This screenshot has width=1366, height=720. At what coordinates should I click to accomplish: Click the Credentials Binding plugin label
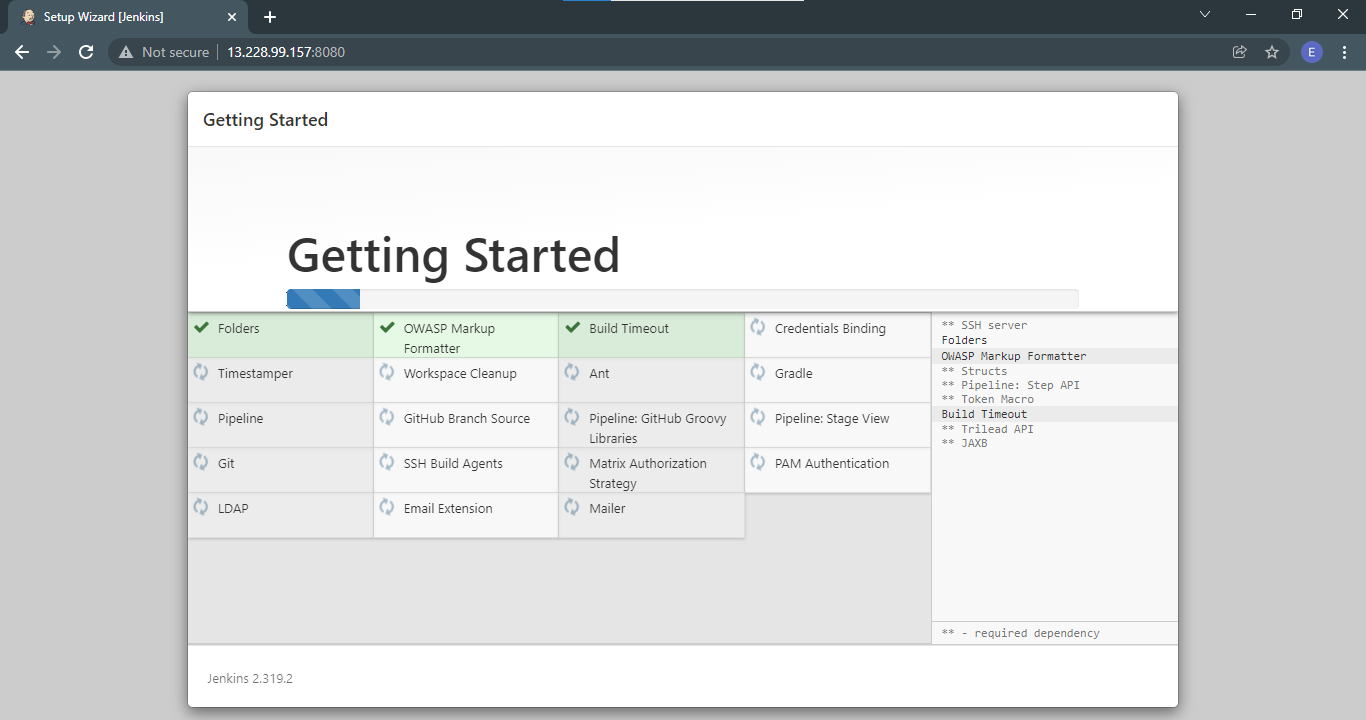pos(830,328)
